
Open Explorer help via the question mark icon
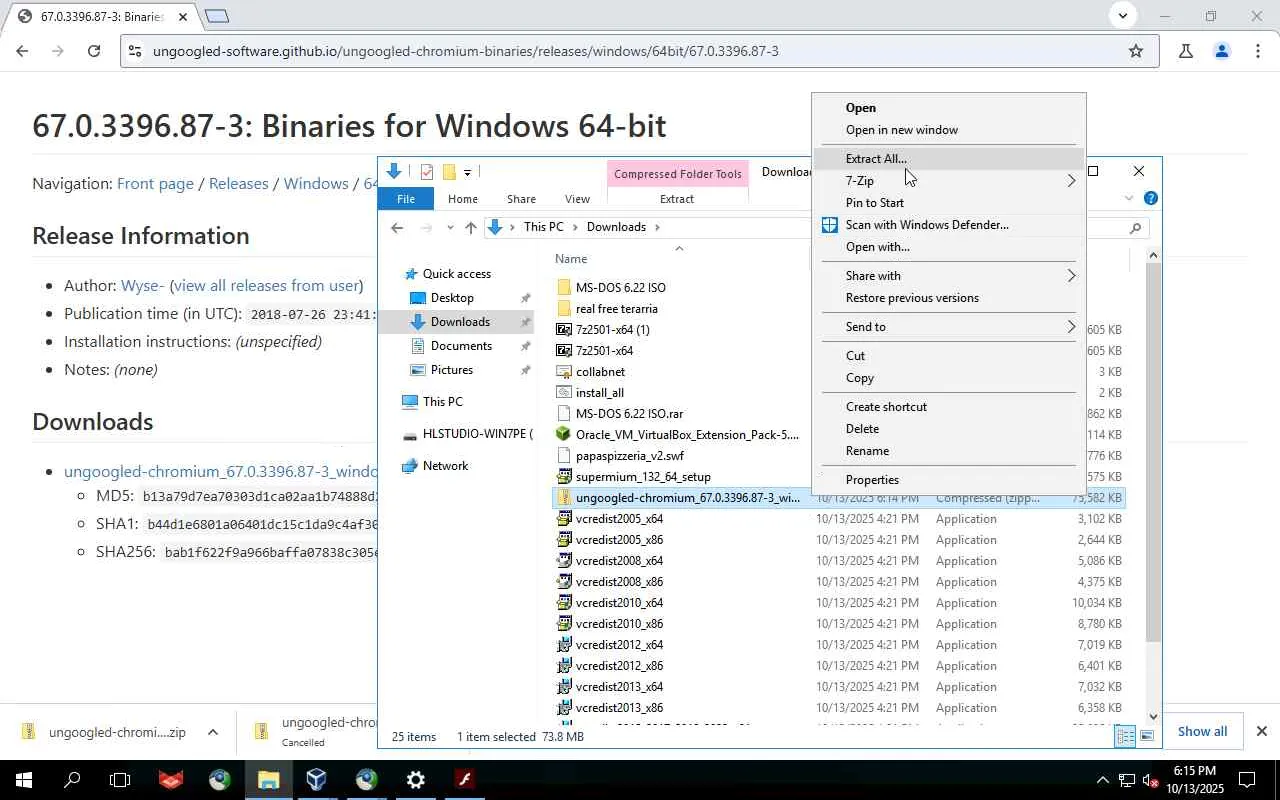coord(1150,199)
